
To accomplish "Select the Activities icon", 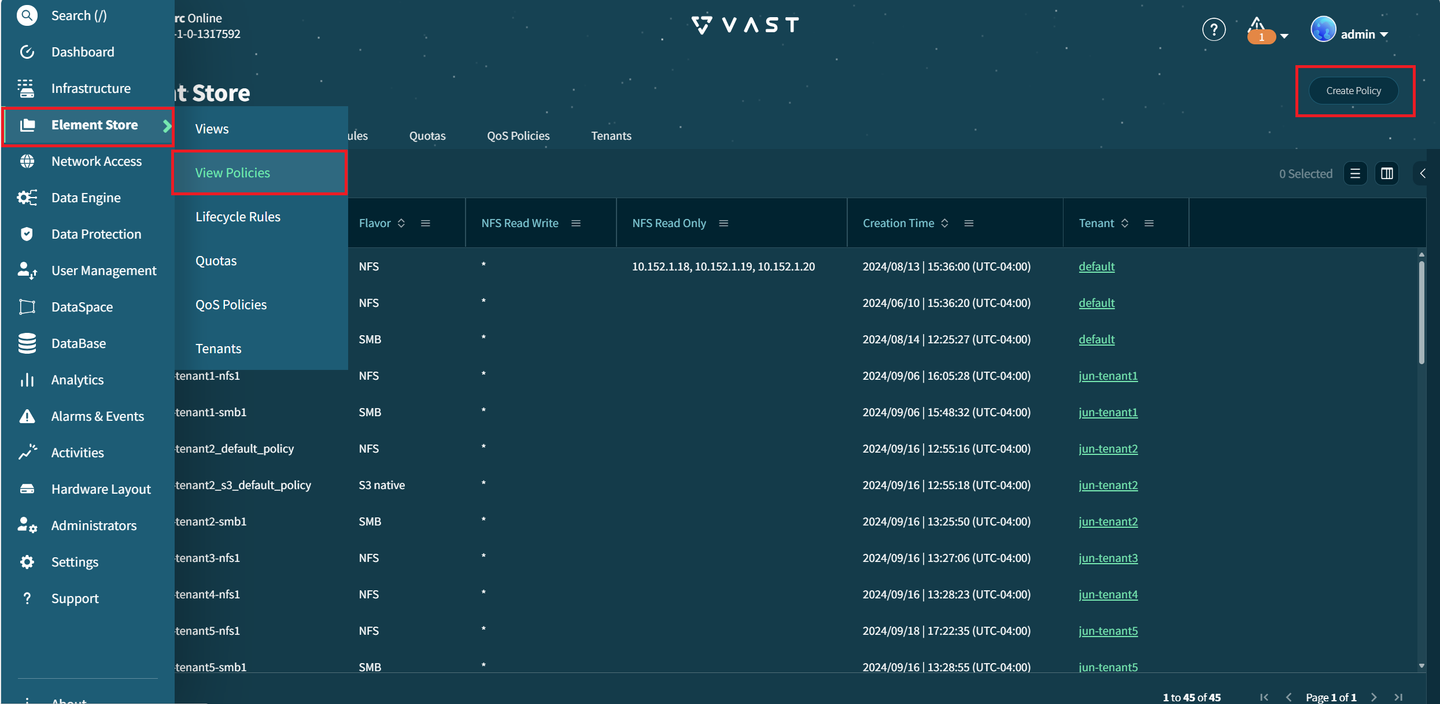I will click(27, 452).
